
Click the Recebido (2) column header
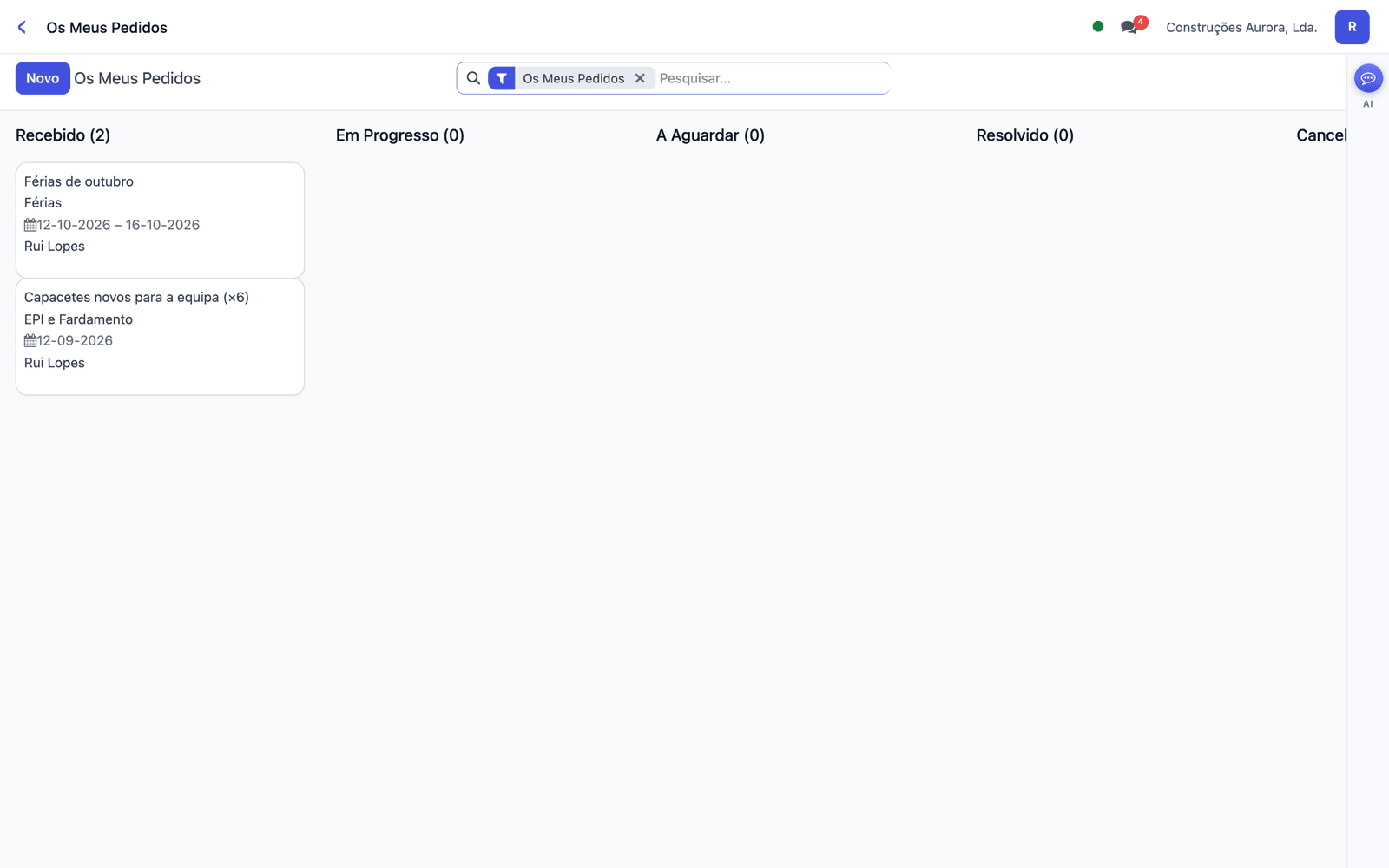63,135
